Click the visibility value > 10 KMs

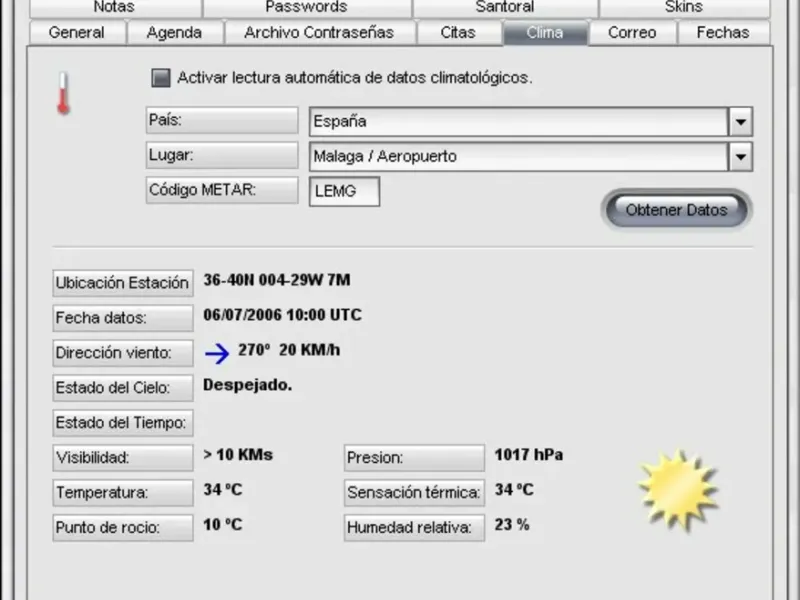(238, 455)
